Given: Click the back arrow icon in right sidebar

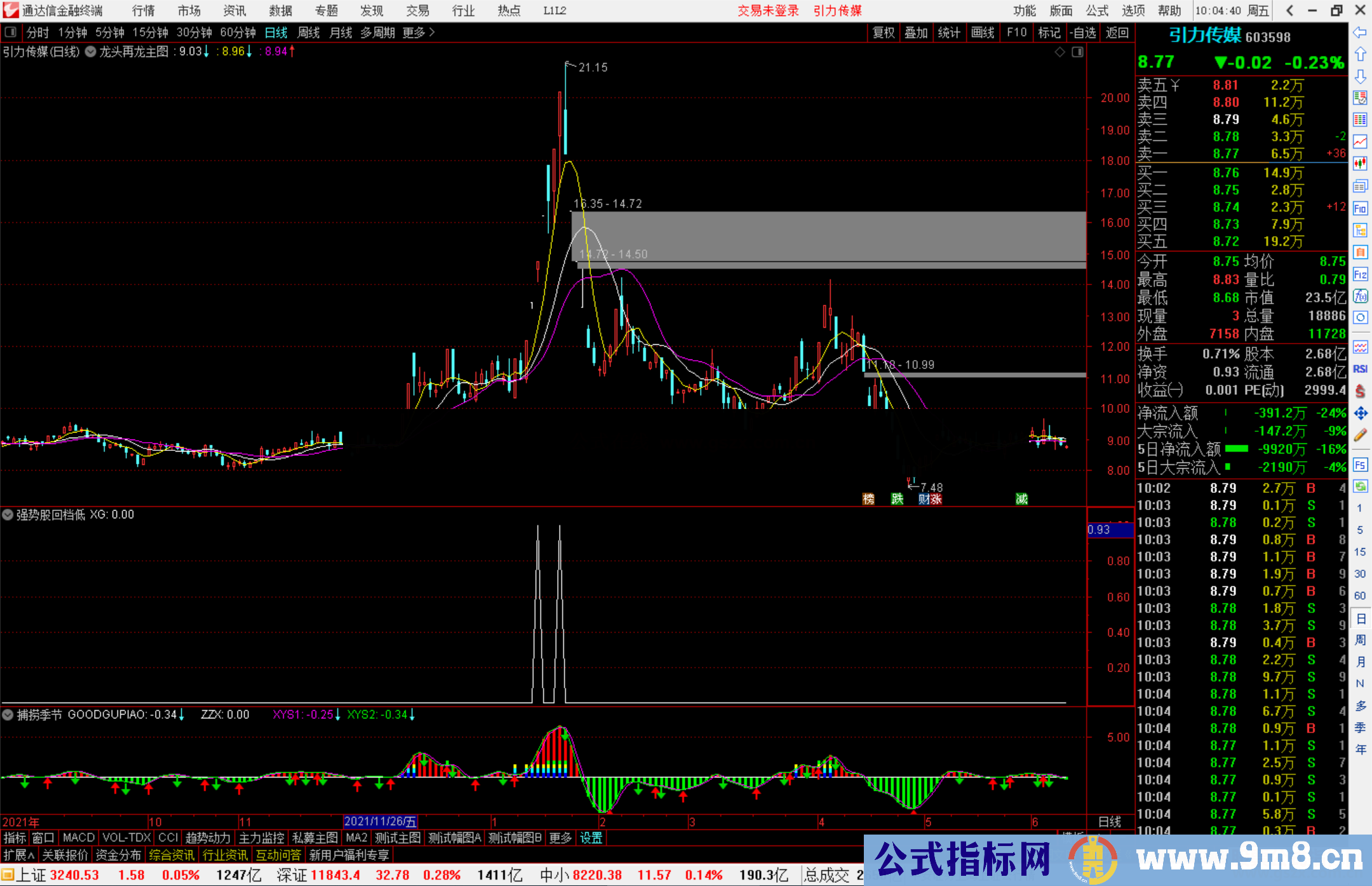Looking at the screenshot, I should [1360, 32].
